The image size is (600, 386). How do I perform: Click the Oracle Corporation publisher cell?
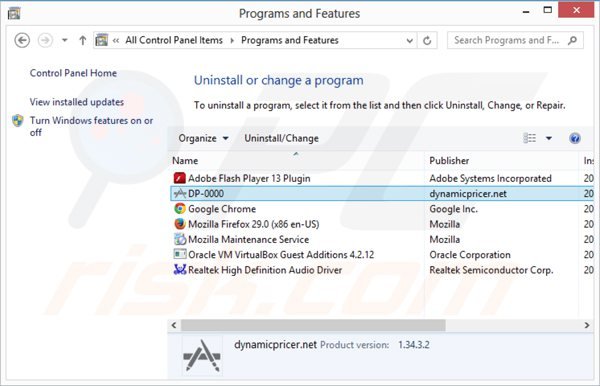[470, 255]
